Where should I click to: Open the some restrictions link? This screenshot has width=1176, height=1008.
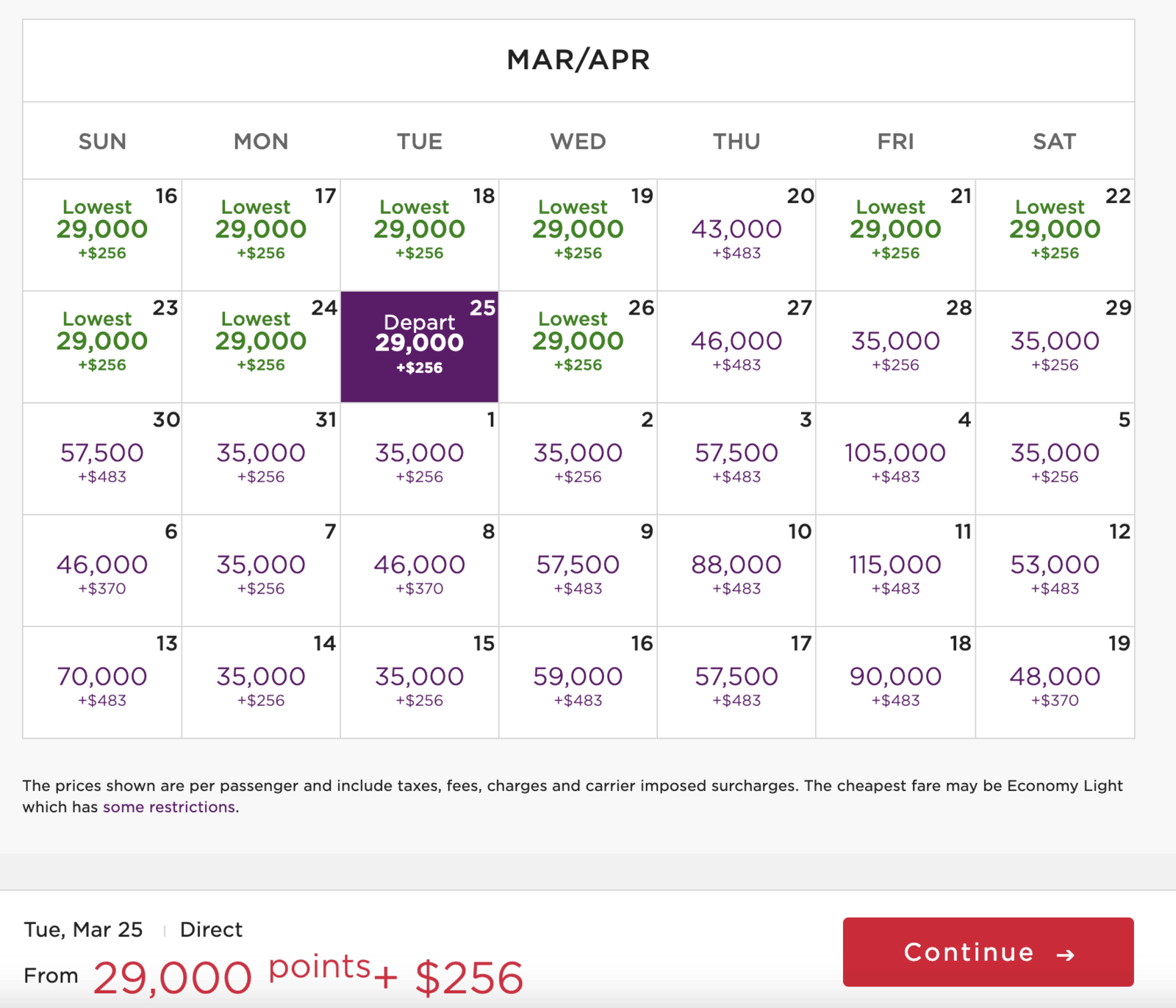tap(168, 807)
